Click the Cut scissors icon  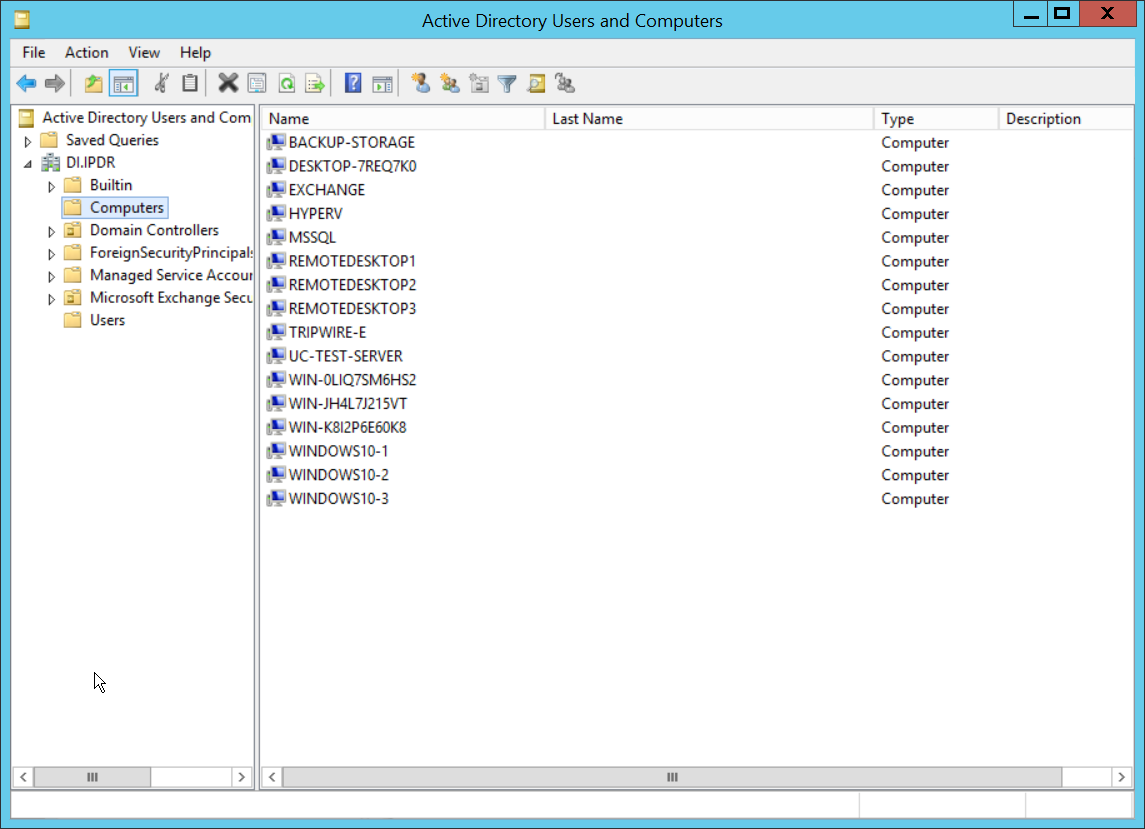click(x=161, y=83)
